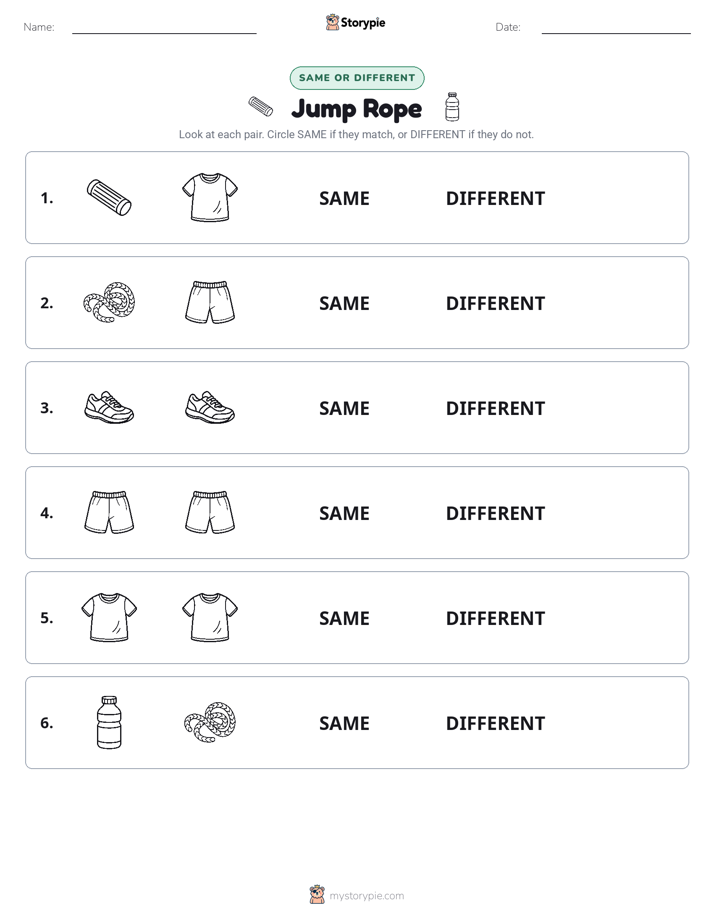Click the t-shirt icon in row 1
This screenshot has height=924, width=714.
(x=210, y=197)
